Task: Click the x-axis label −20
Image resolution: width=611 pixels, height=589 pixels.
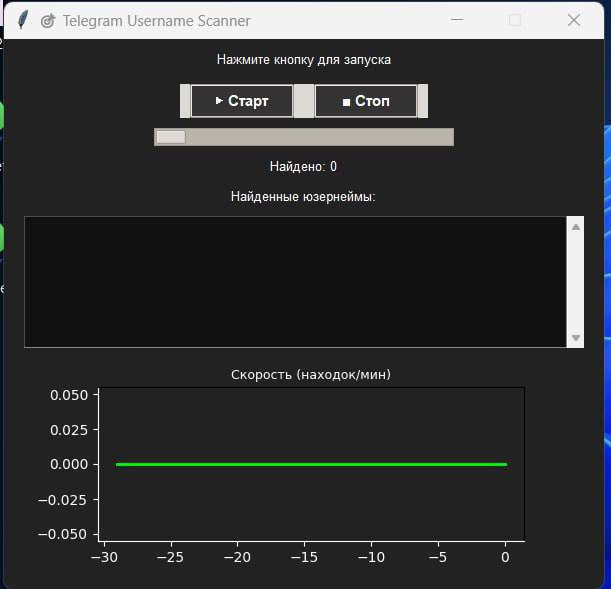Action: pos(237,557)
